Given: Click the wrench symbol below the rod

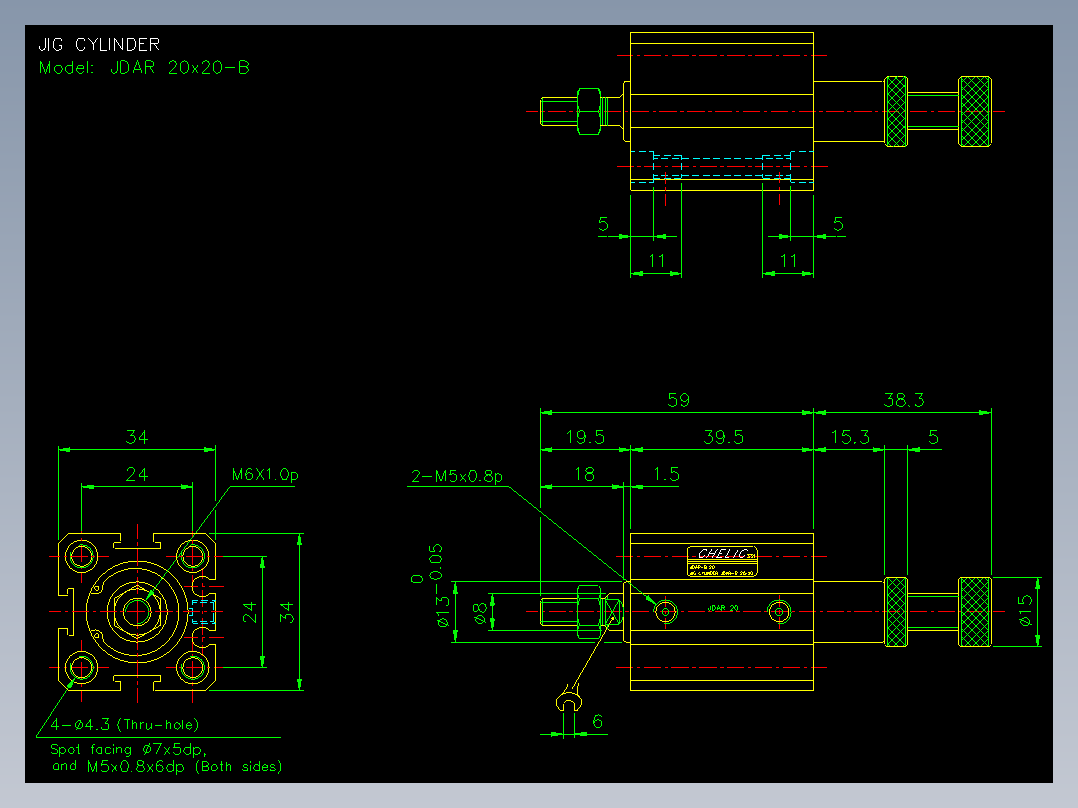Looking at the screenshot, I should 569,699.
